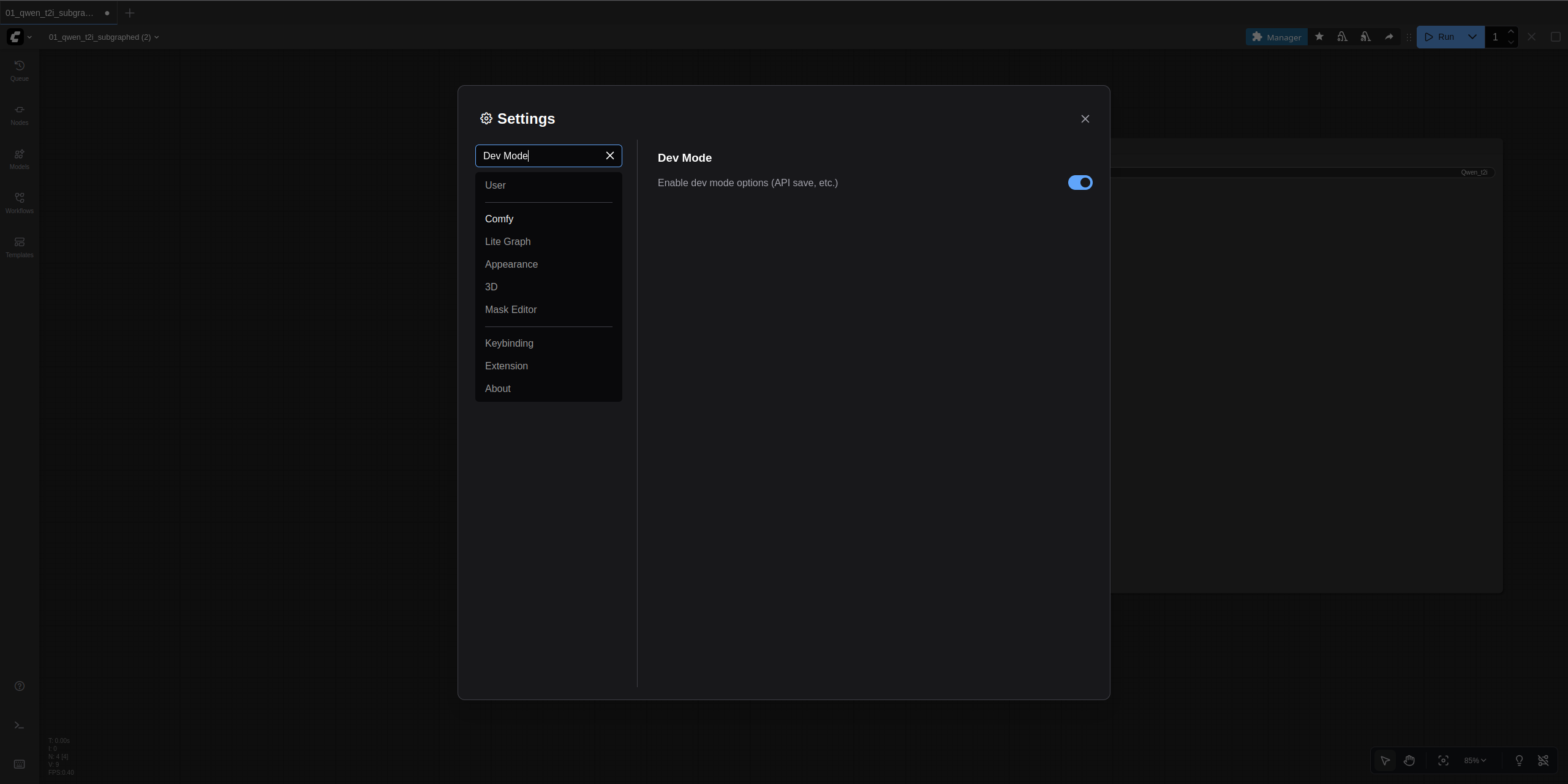This screenshot has width=1568, height=784.
Task: Select the pan hand tool in canvas toolbar
Action: 1409,760
